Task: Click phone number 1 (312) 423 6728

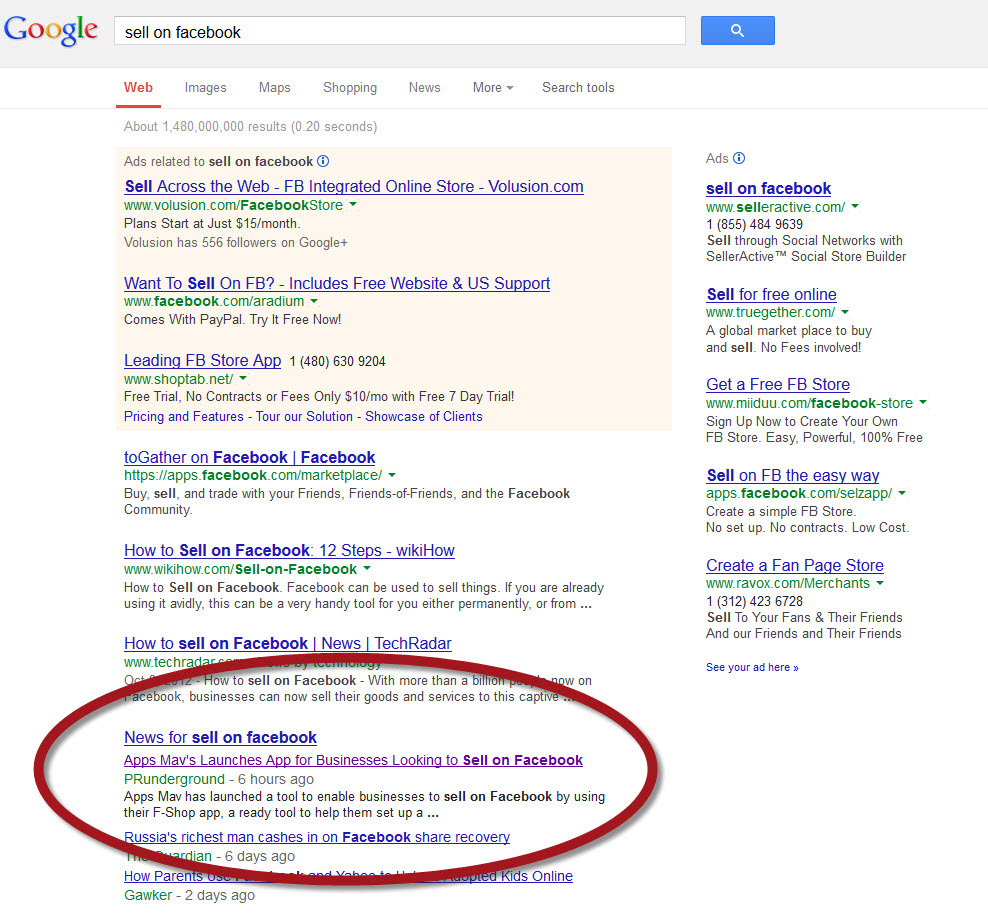Action: point(755,601)
